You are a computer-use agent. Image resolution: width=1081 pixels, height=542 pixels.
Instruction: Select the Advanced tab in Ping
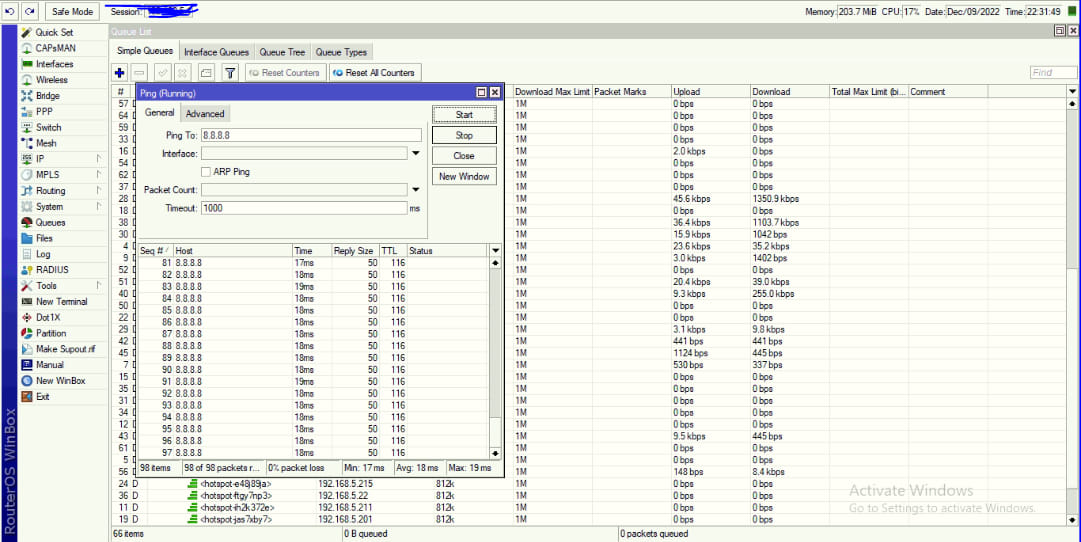(x=205, y=114)
